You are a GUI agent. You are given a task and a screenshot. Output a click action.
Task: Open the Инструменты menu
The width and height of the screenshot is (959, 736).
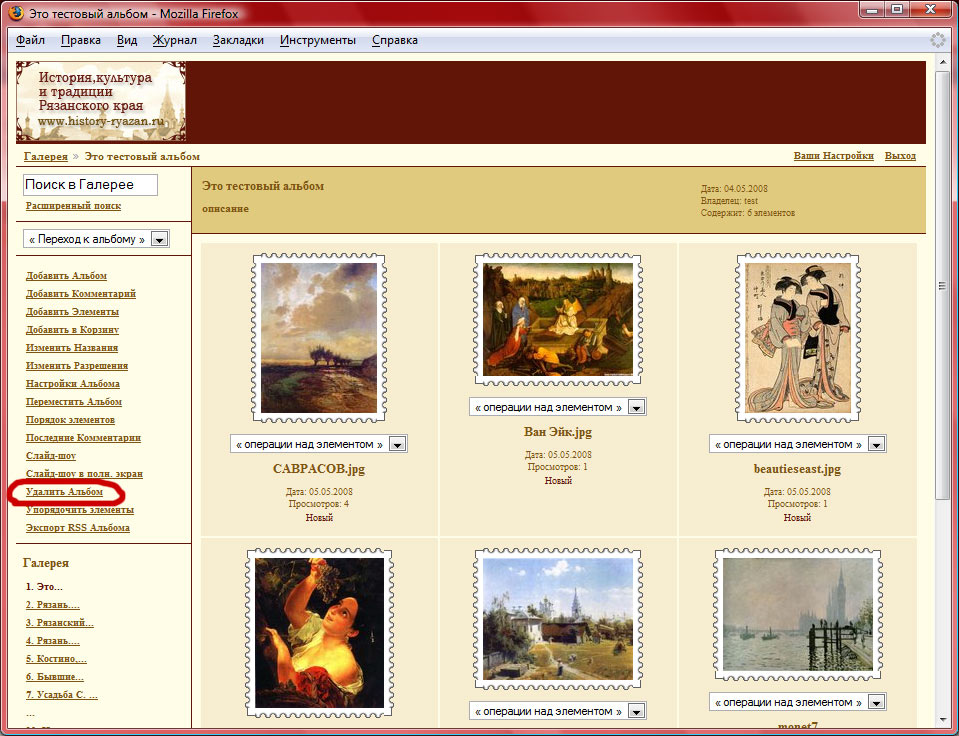(x=317, y=40)
